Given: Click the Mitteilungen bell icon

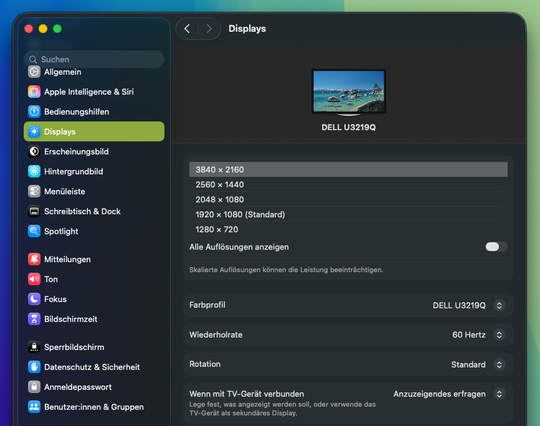Looking at the screenshot, I should (34, 259).
